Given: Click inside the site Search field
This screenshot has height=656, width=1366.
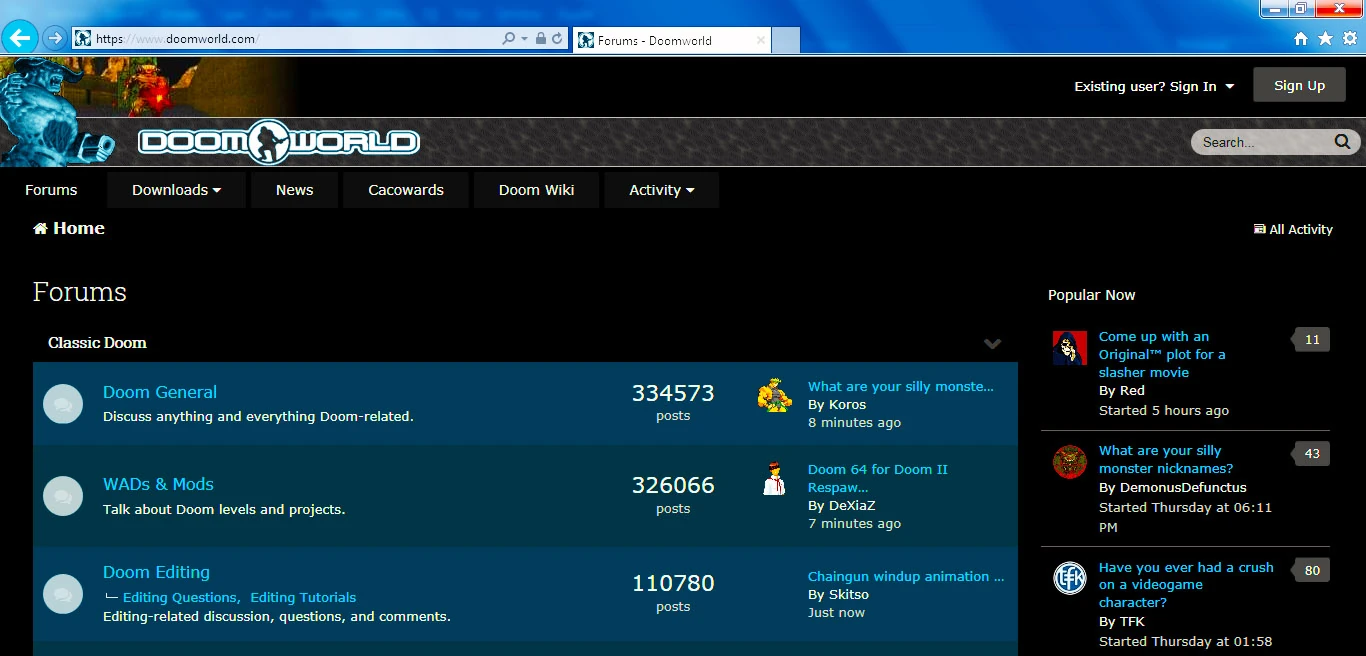Looking at the screenshot, I should tap(1262, 142).
